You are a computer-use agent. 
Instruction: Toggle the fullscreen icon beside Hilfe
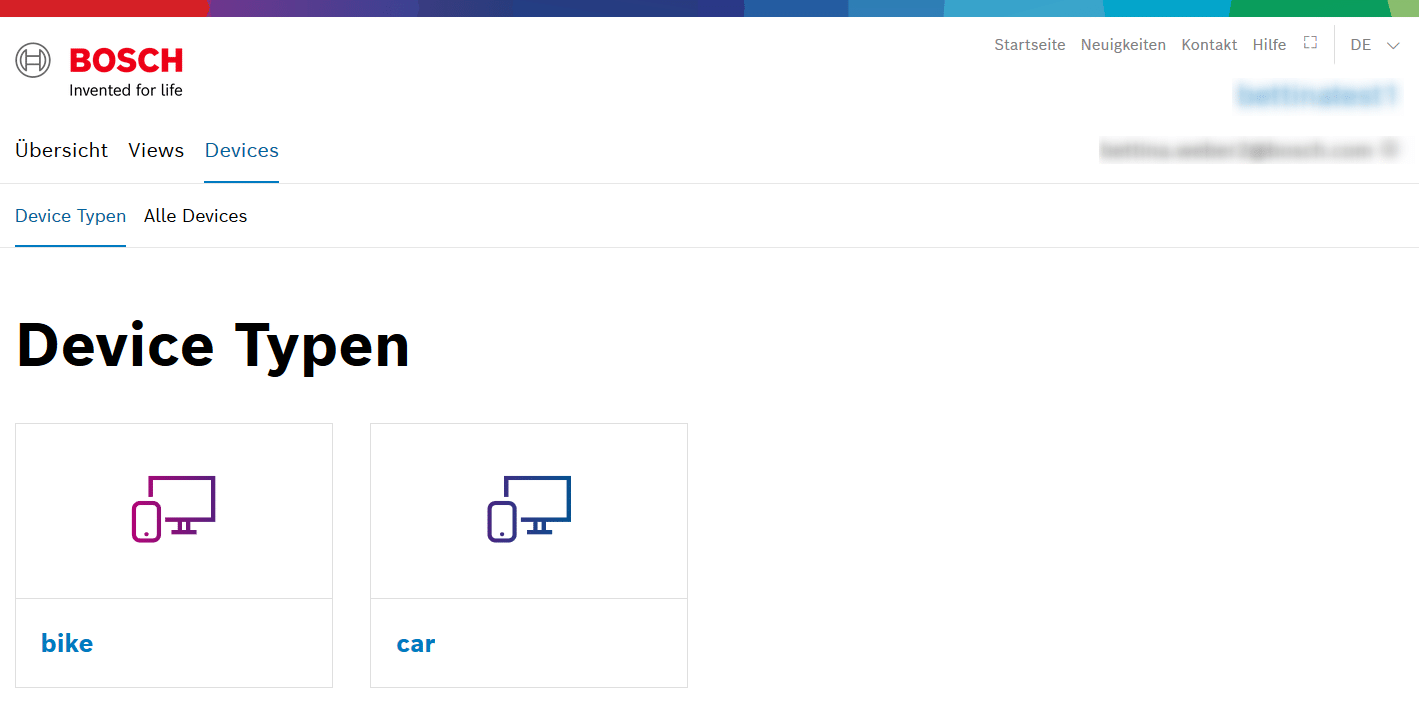coord(1310,43)
